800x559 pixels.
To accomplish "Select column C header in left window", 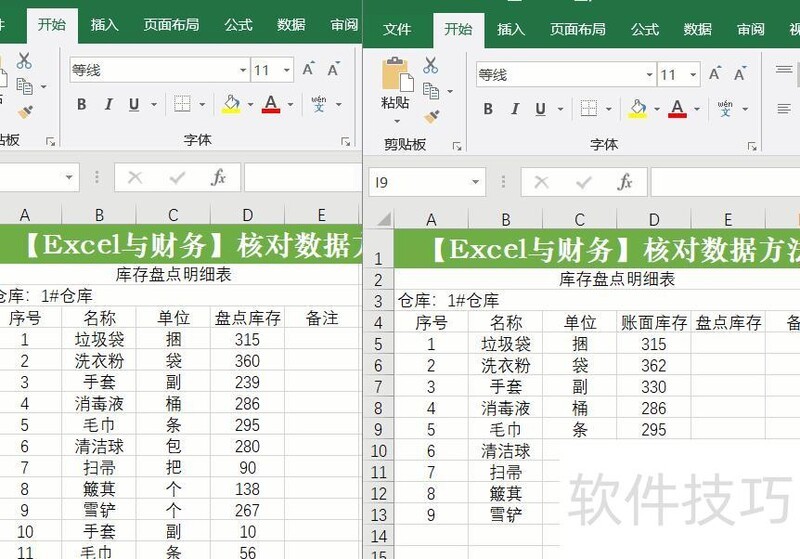I will 173,215.
